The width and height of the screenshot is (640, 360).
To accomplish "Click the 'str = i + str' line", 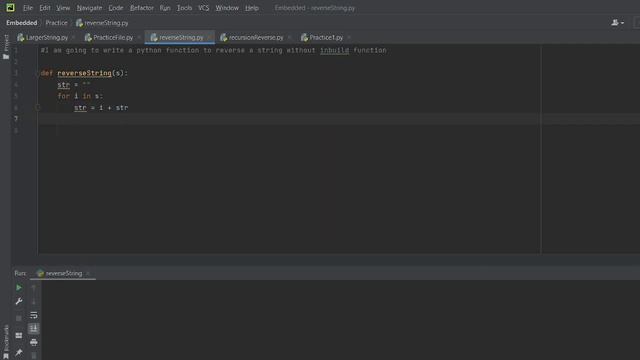I will (x=101, y=108).
